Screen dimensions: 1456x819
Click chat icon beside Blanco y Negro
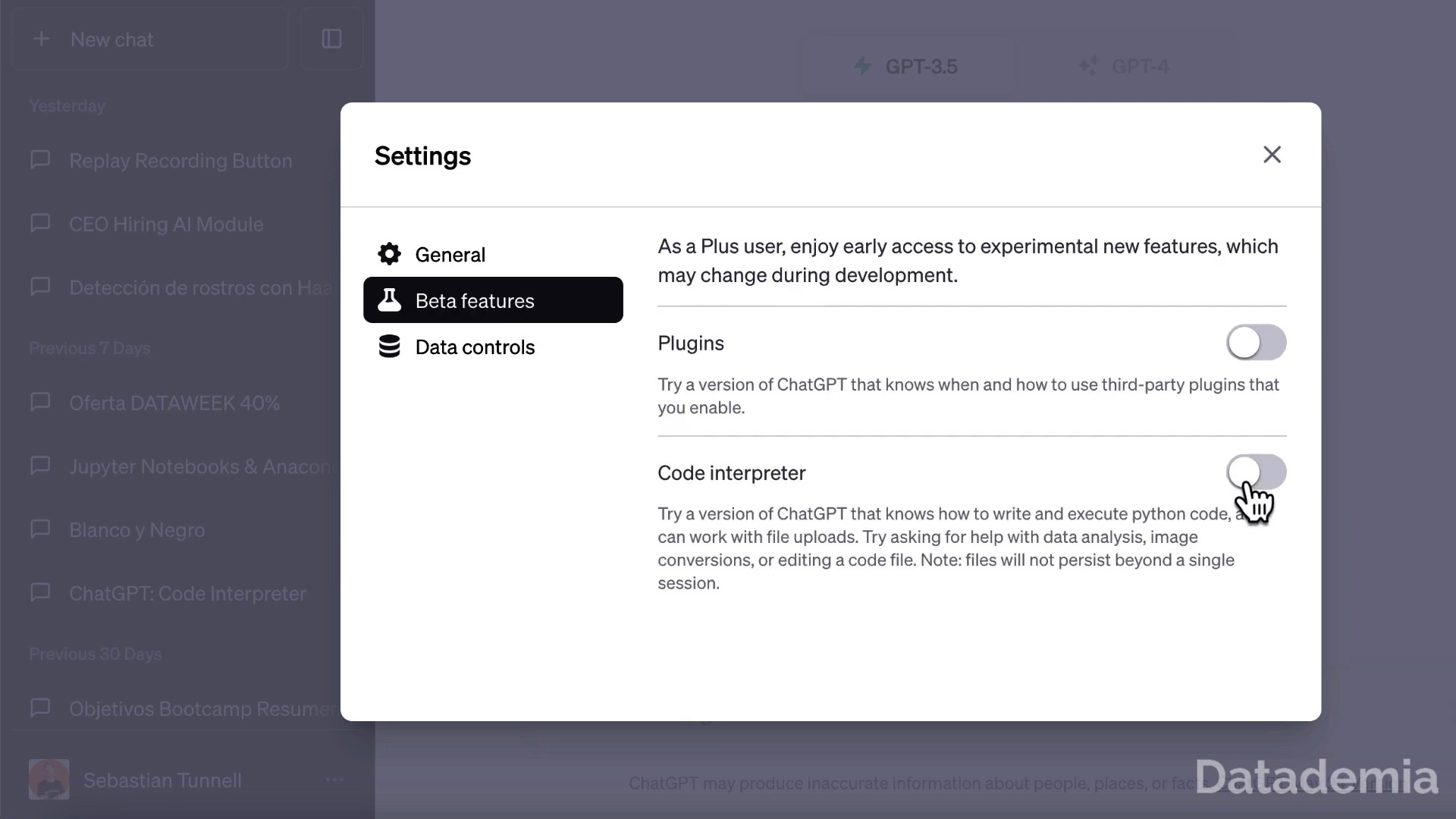[x=40, y=529]
